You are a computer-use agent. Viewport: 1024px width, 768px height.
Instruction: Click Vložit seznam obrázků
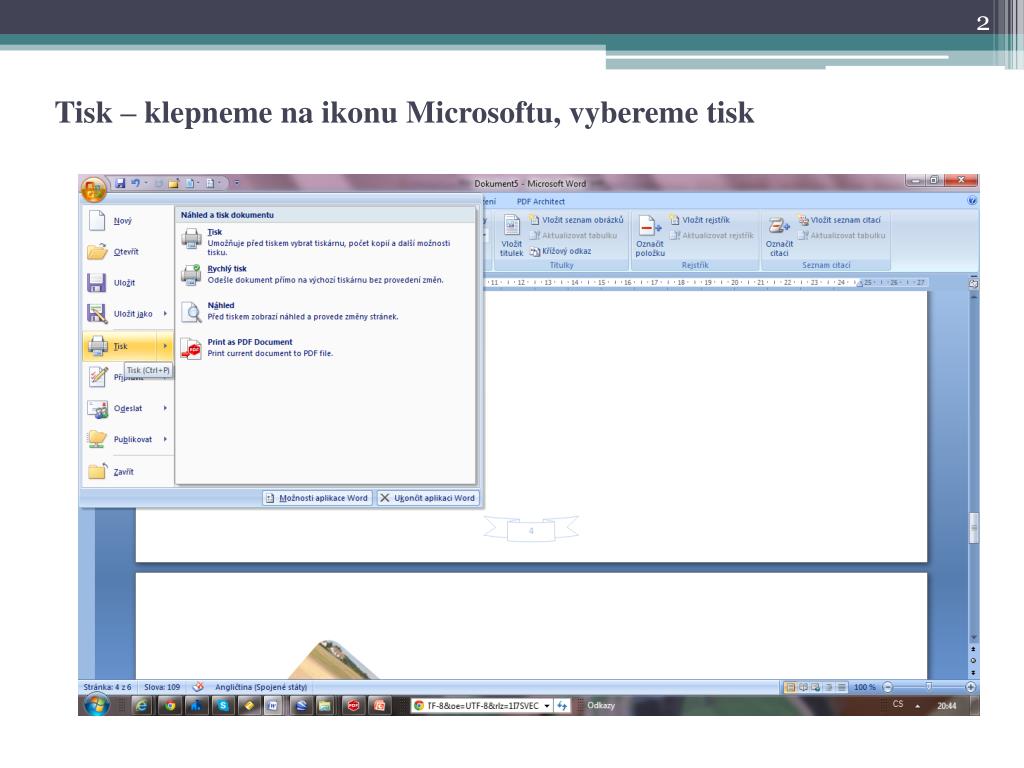coord(577,220)
